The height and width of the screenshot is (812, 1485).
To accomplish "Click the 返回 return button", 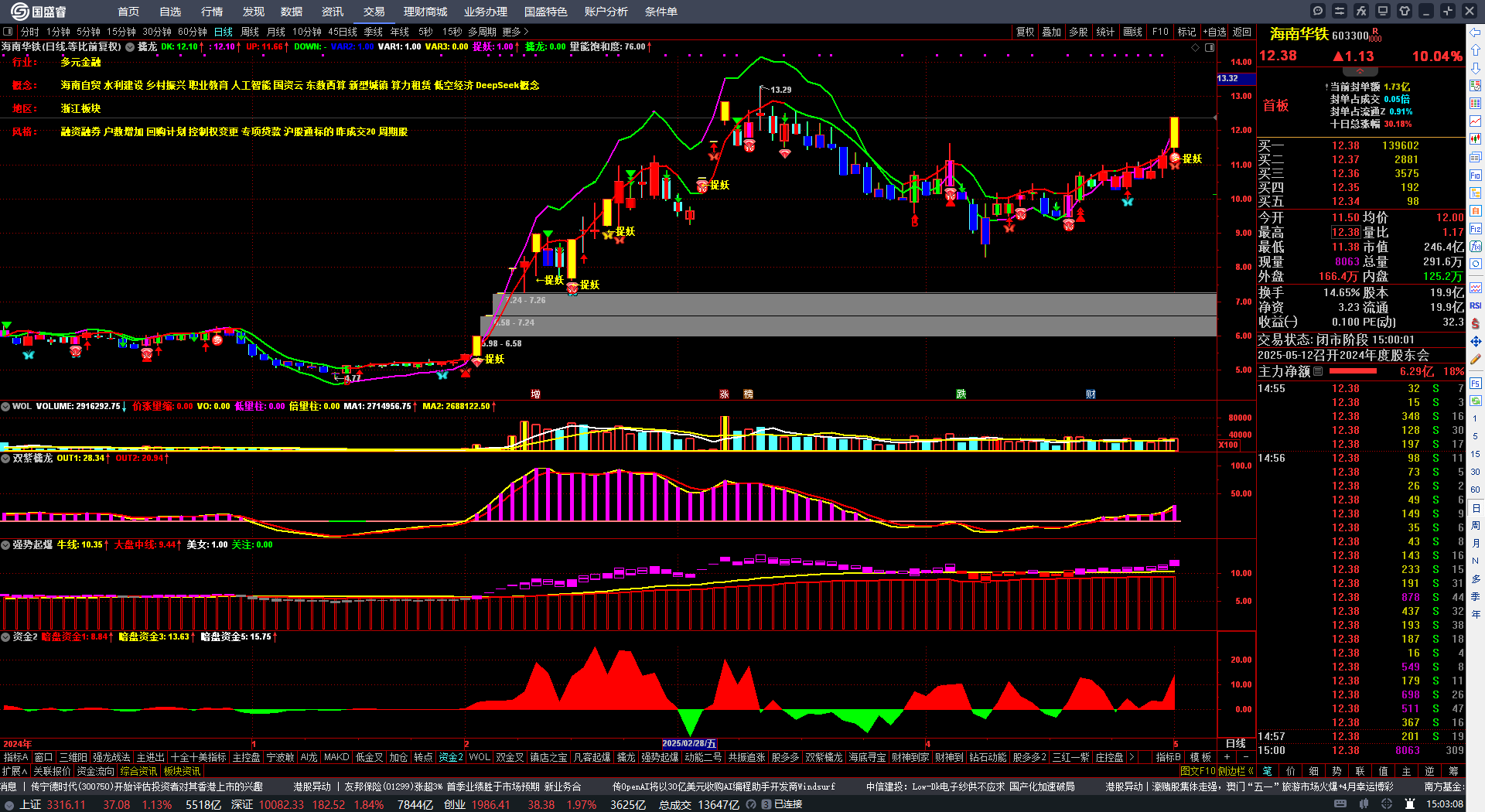I will tap(1242, 32).
